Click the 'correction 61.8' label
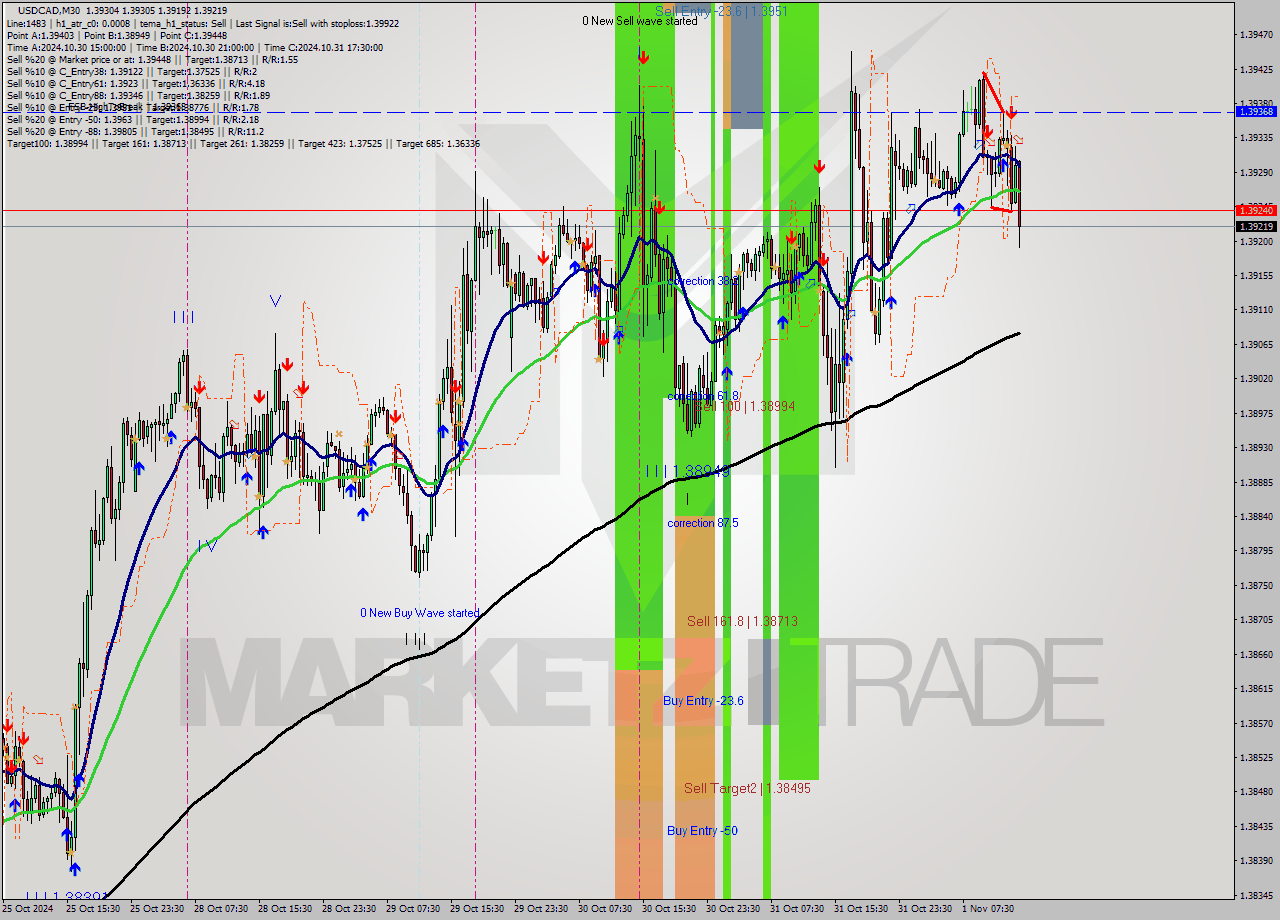The image size is (1280, 920). coord(704,397)
